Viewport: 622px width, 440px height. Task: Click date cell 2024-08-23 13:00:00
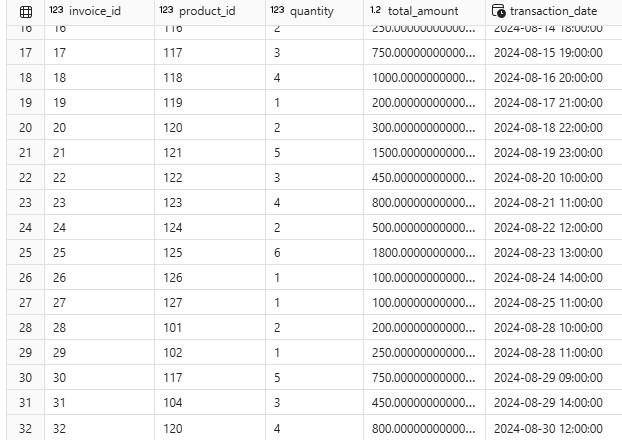(x=554, y=252)
